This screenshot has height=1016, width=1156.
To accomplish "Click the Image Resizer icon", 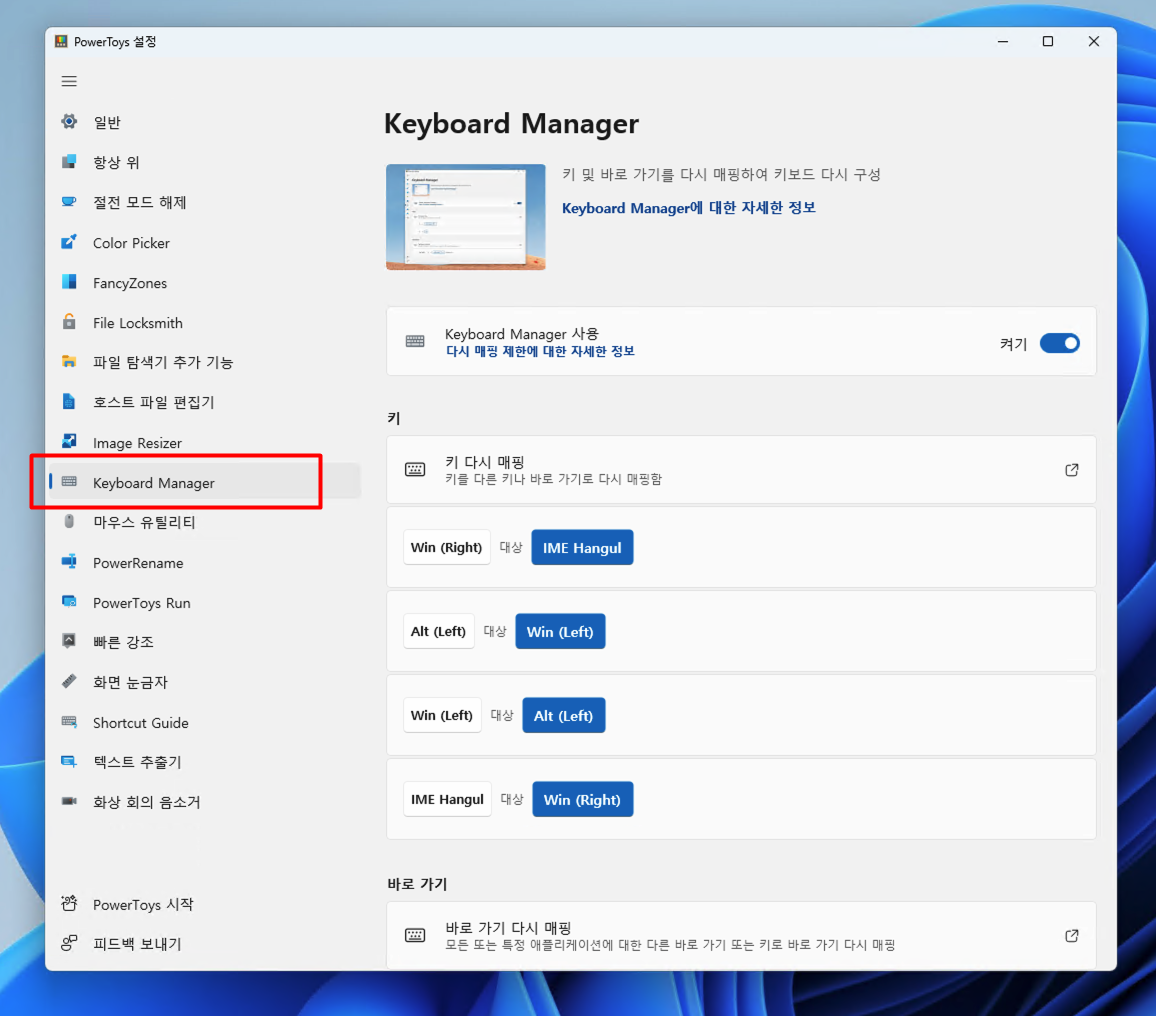I will [x=69, y=442].
